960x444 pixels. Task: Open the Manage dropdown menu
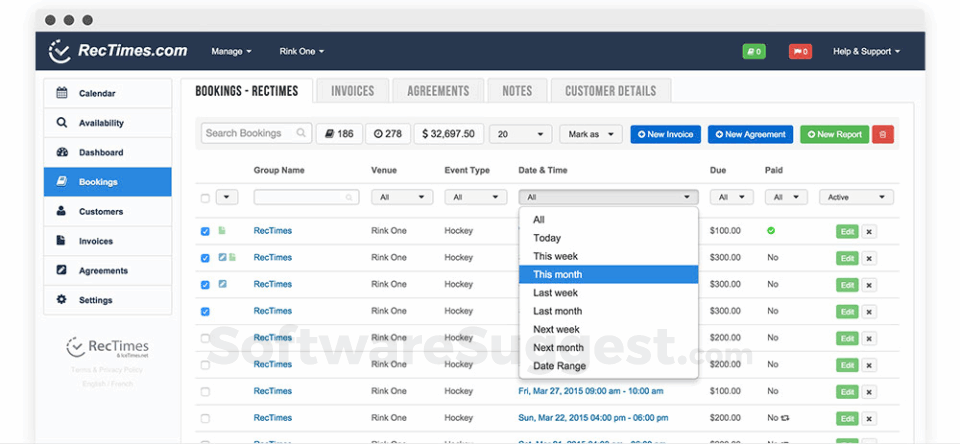231,51
